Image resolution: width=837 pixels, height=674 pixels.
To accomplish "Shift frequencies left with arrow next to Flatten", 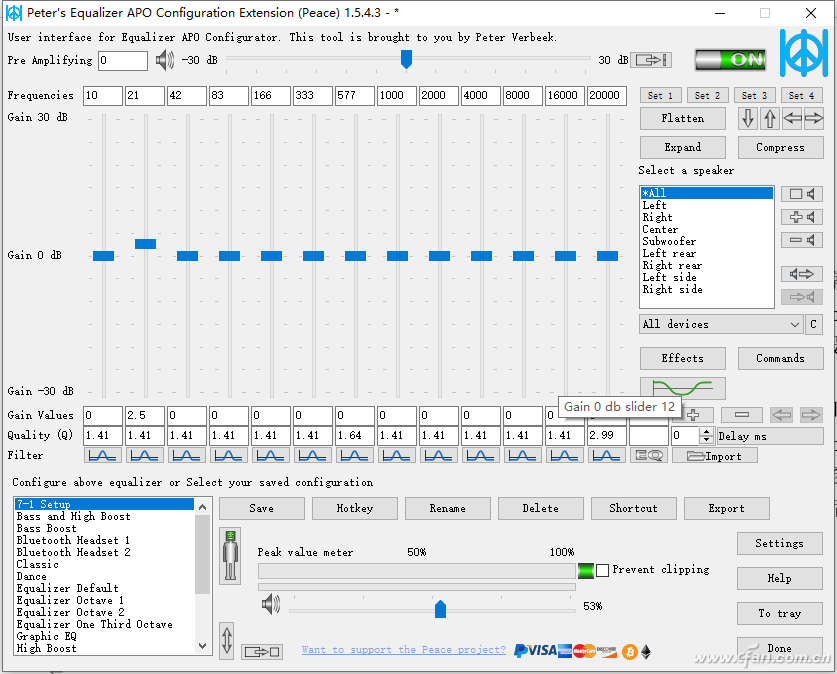I will coord(792,118).
